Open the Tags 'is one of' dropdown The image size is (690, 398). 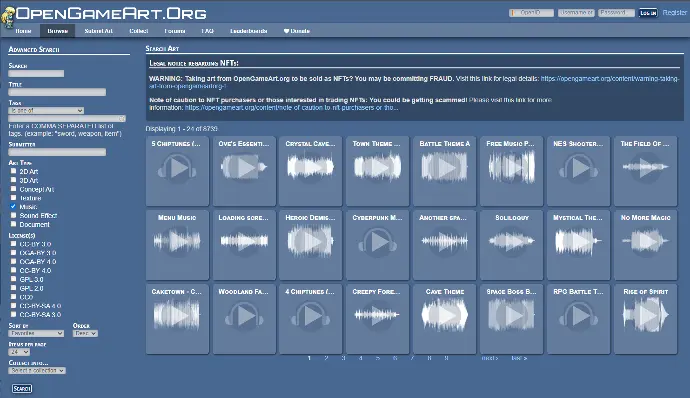[x=46, y=111]
